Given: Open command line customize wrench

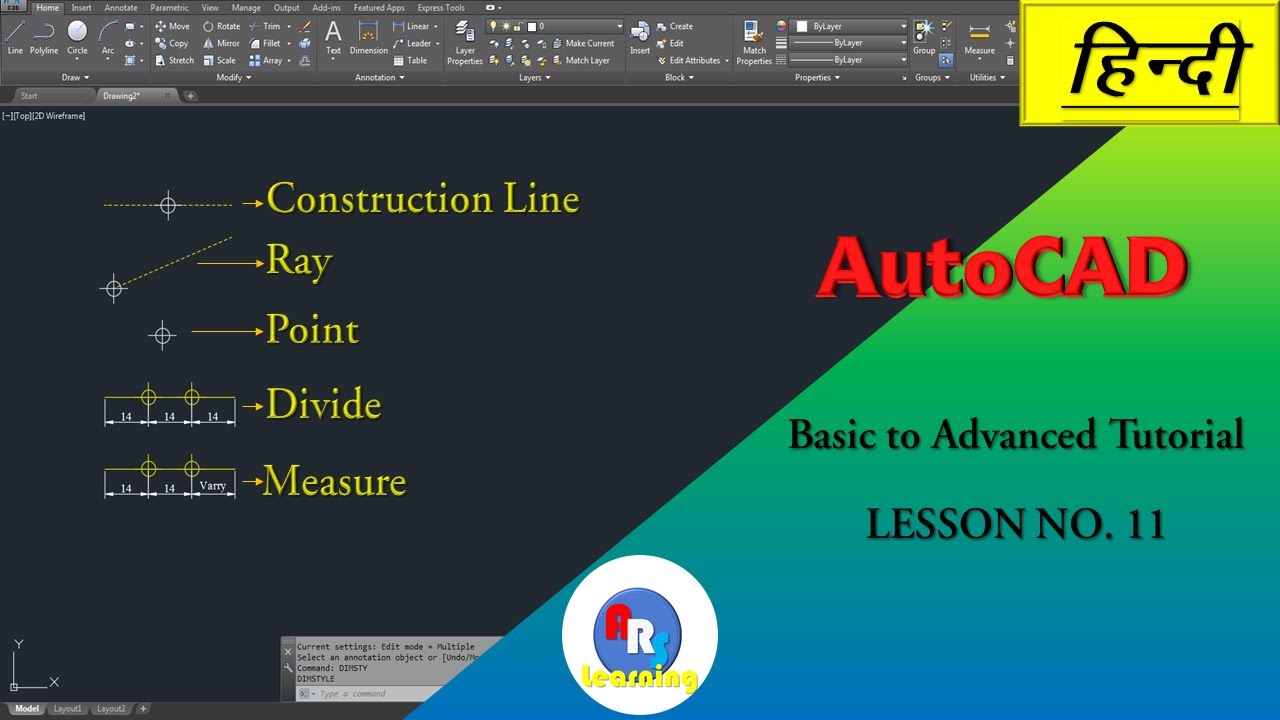Looking at the screenshot, I should click(289, 668).
